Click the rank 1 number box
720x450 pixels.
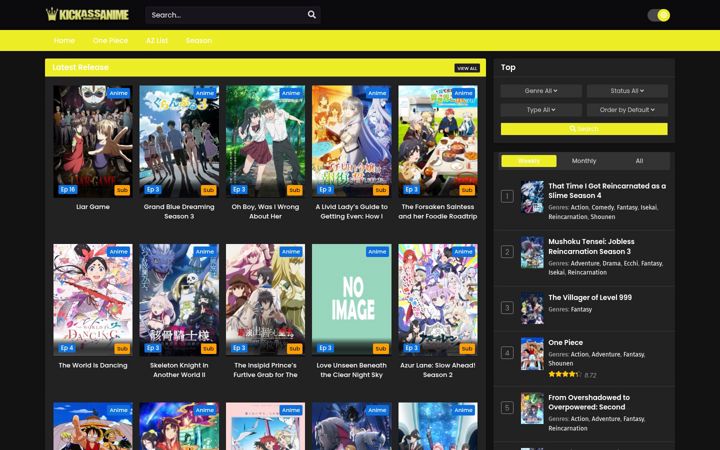[x=507, y=197]
